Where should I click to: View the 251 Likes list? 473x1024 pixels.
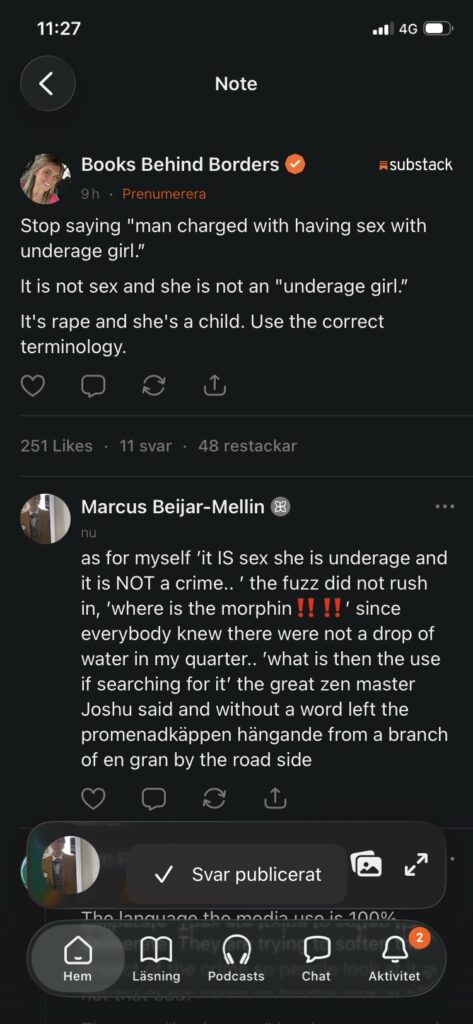(x=56, y=446)
